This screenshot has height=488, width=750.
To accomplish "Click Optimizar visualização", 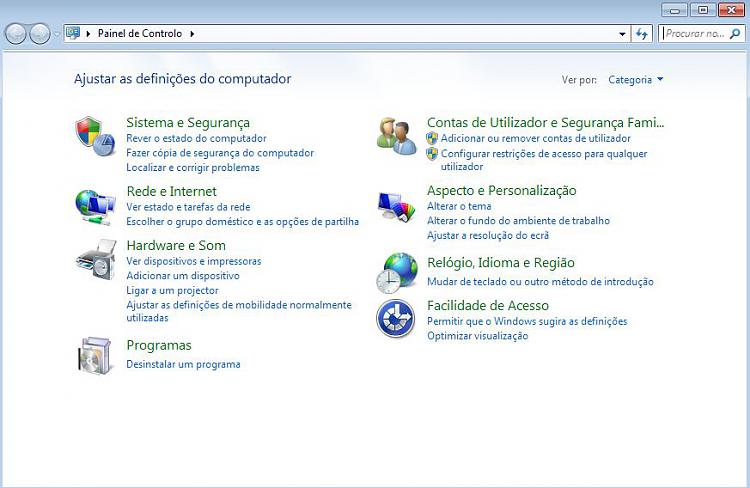I will (x=477, y=336).
